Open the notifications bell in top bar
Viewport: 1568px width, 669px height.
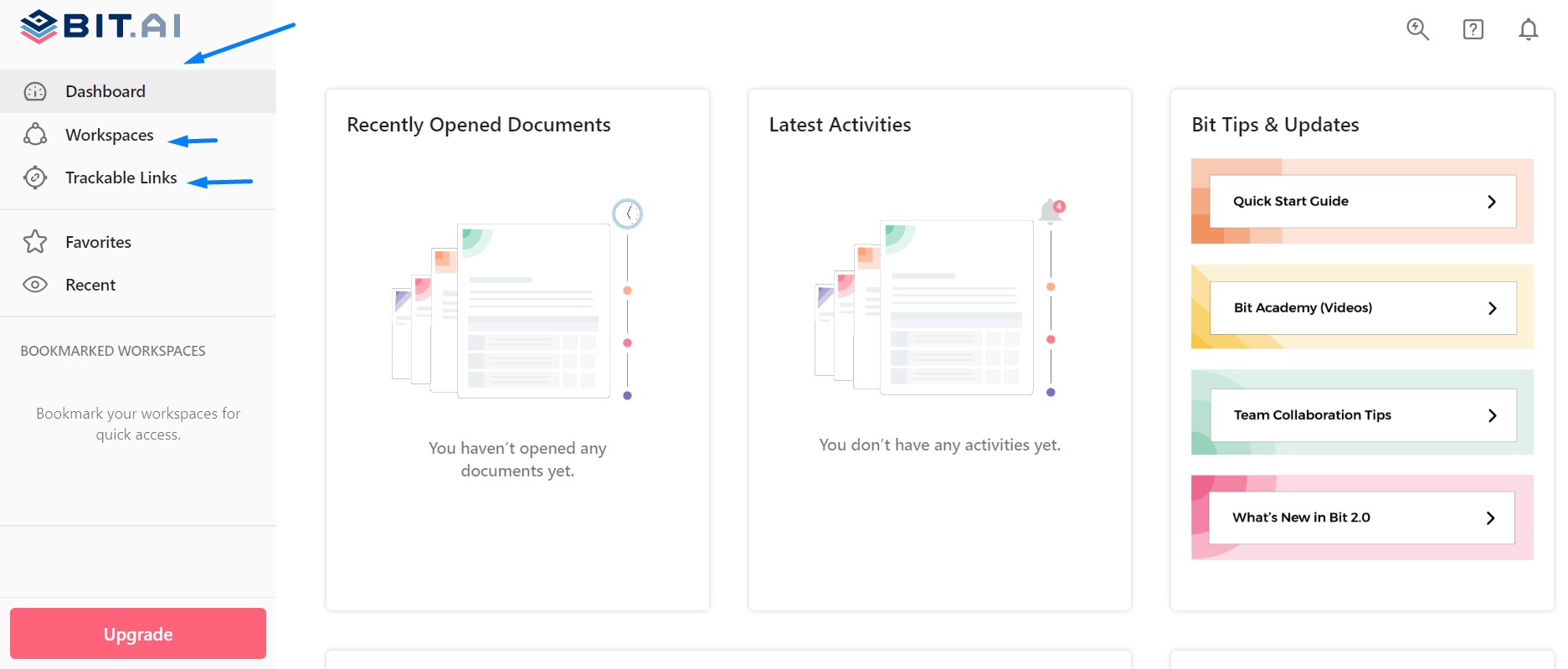click(x=1529, y=29)
